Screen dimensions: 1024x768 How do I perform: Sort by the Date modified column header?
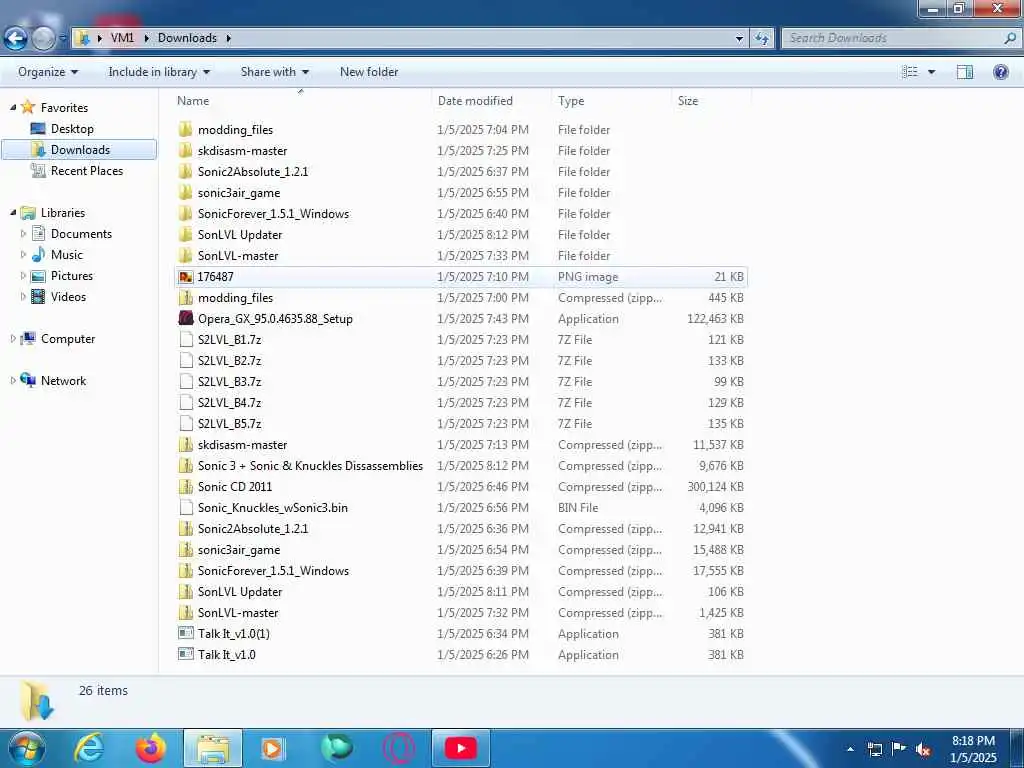(475, 101)
